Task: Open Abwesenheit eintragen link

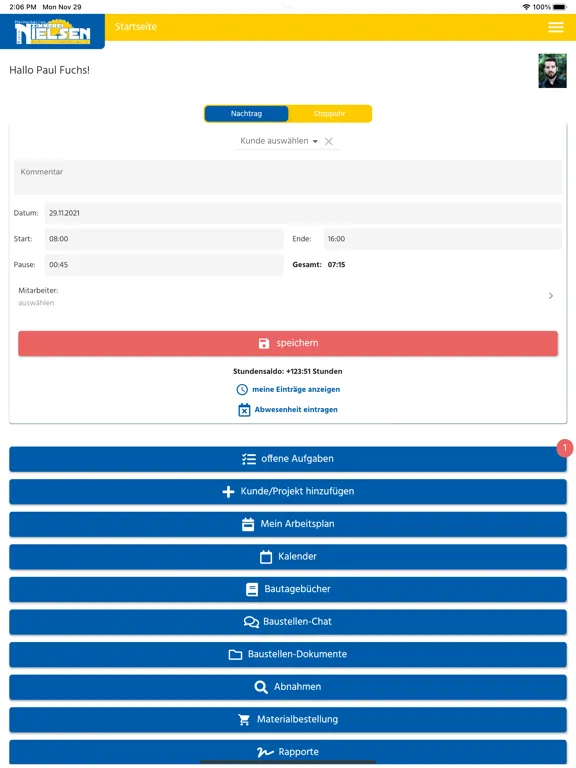Action: pyautogui.click(x=296, y=409)
